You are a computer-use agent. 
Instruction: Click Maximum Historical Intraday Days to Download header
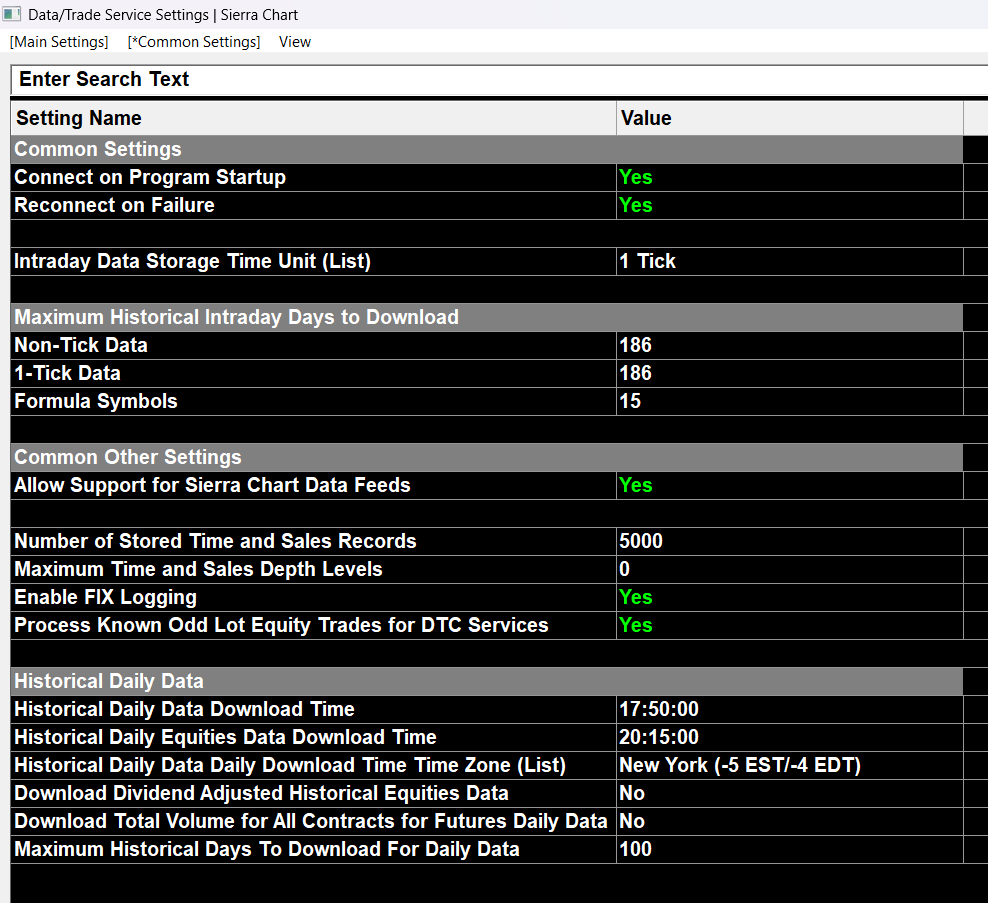tap(486, 317)
